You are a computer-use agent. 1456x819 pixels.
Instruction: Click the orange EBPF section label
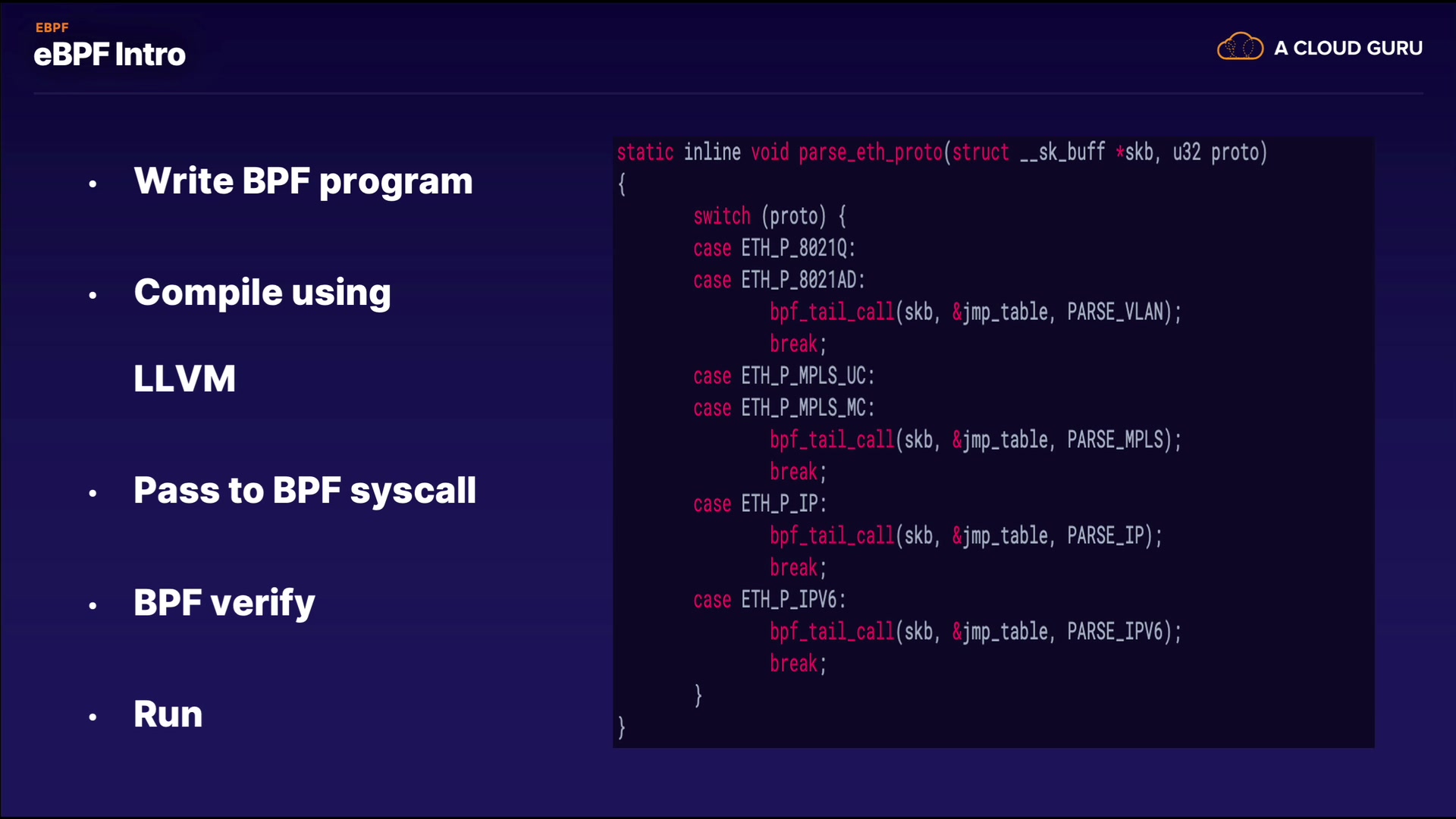tap(52, 27)
